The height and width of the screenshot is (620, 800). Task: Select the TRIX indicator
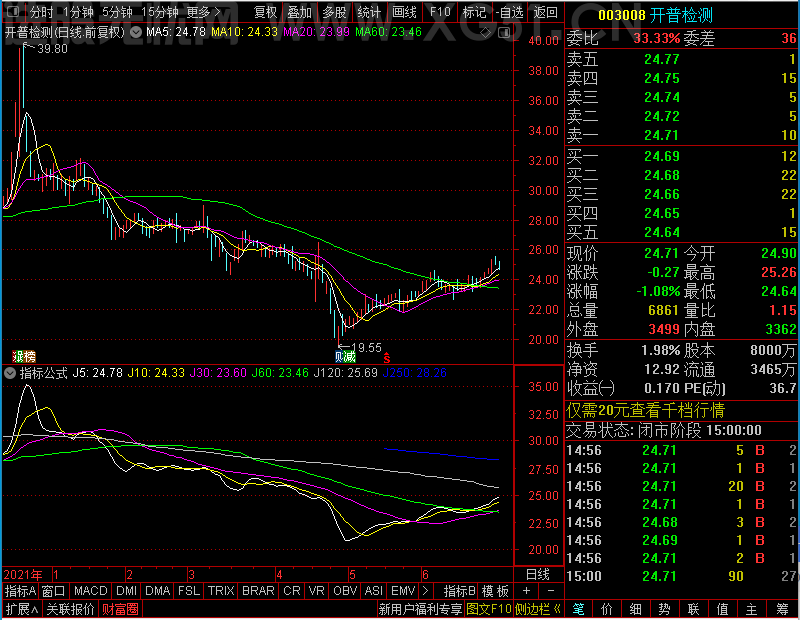221,591
